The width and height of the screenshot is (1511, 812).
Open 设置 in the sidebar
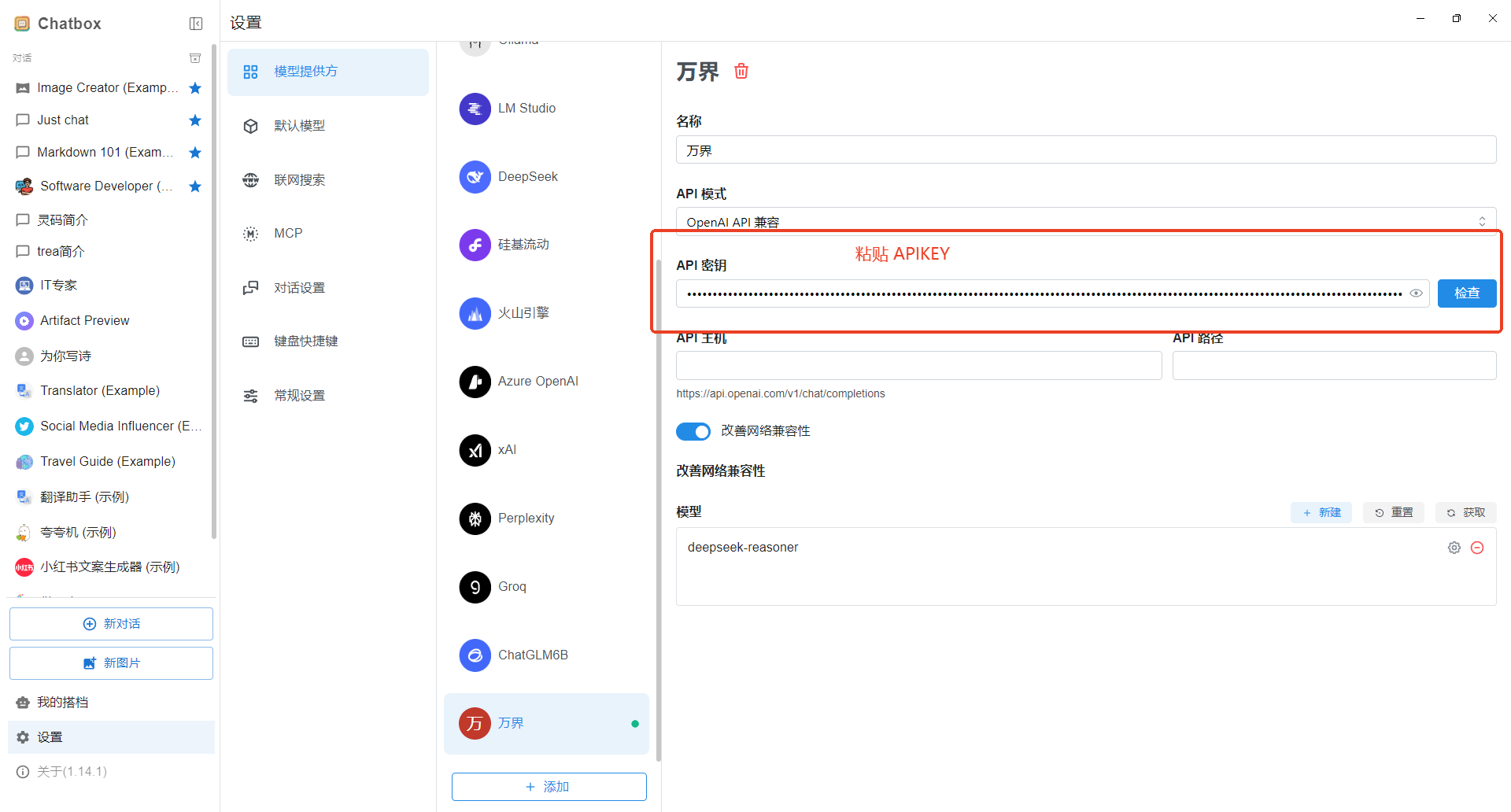pos(111,737)
